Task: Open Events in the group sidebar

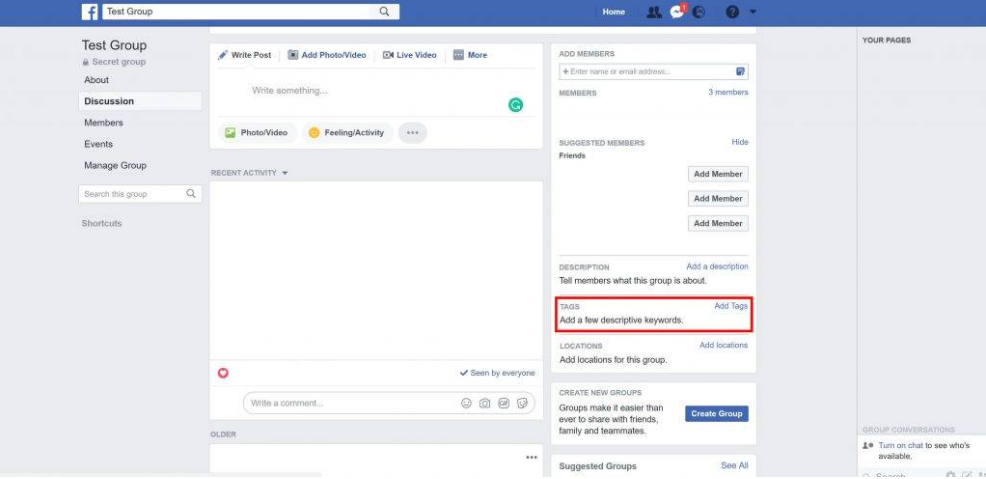Action: pos(99,144)
